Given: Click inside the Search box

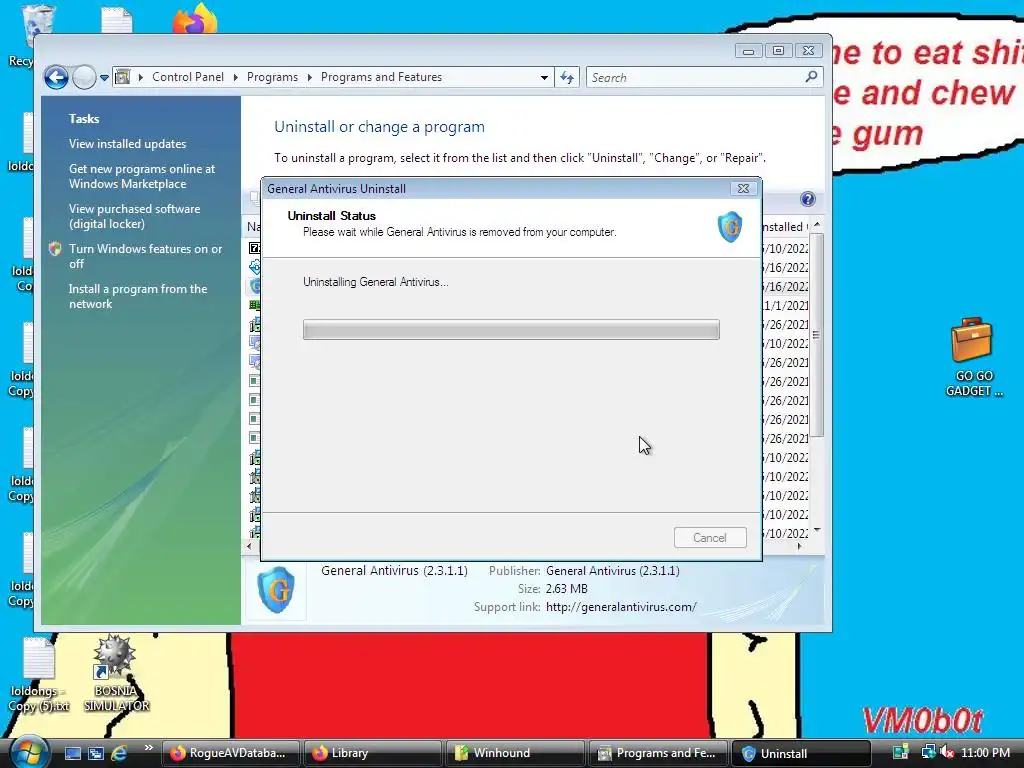Looking at the screenshot, I should click(x=695, y=77).
